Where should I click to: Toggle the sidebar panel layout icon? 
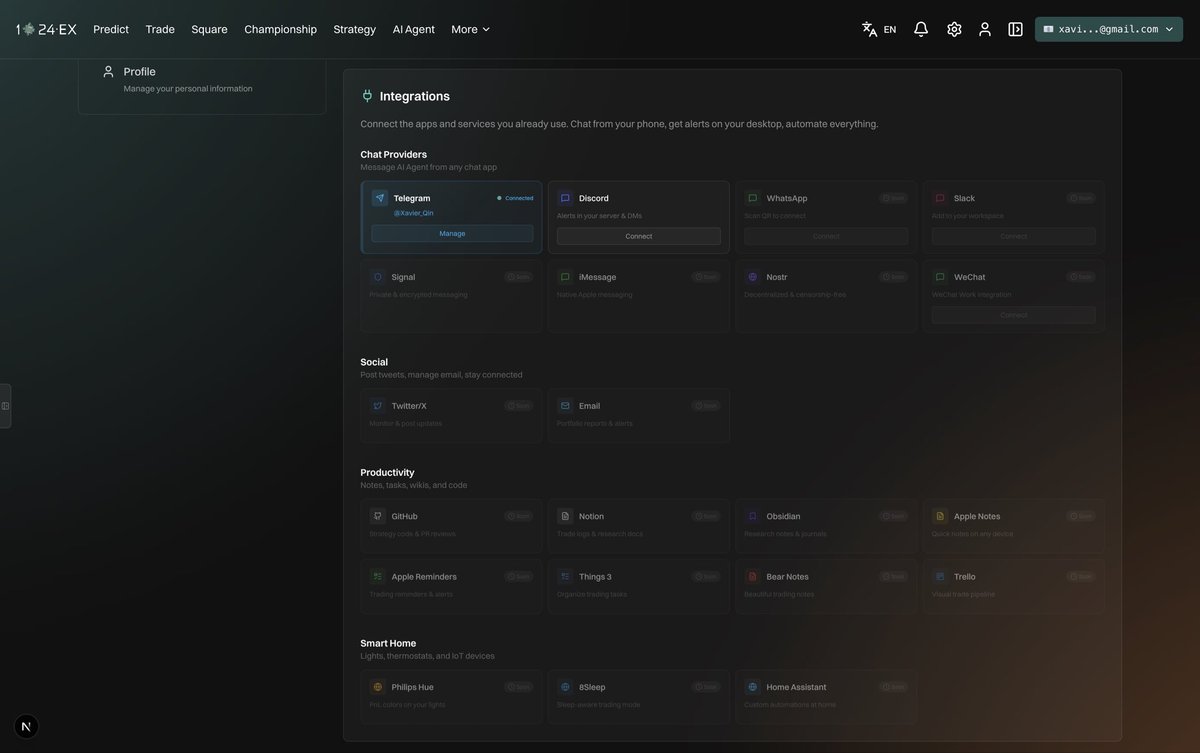click(x=1015, y=29)
